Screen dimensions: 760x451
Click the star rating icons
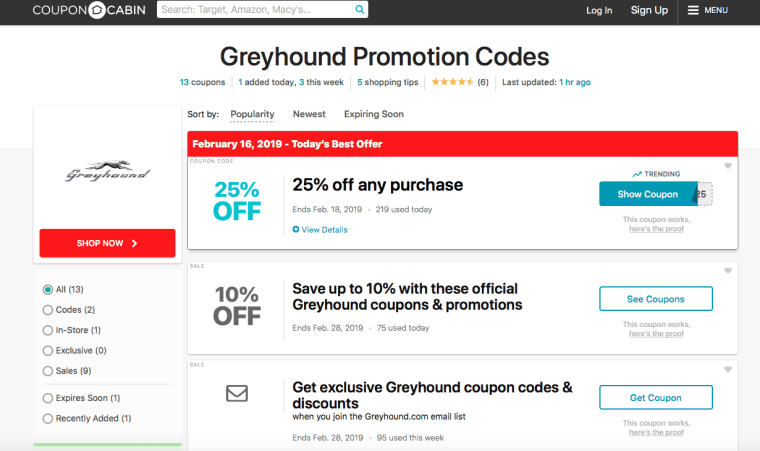coord(451,82)
